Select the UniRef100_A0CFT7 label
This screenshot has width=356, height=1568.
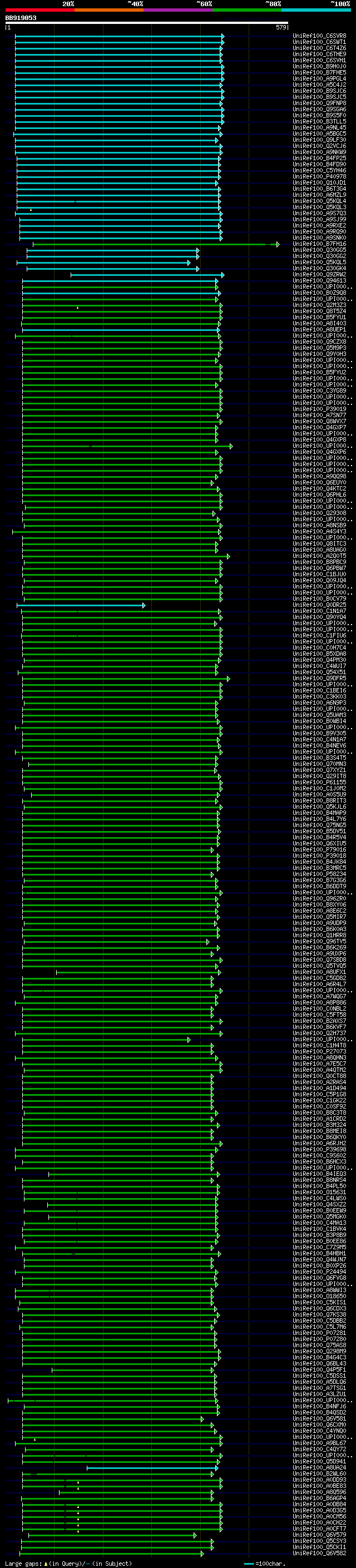(x=319, y=1529)
